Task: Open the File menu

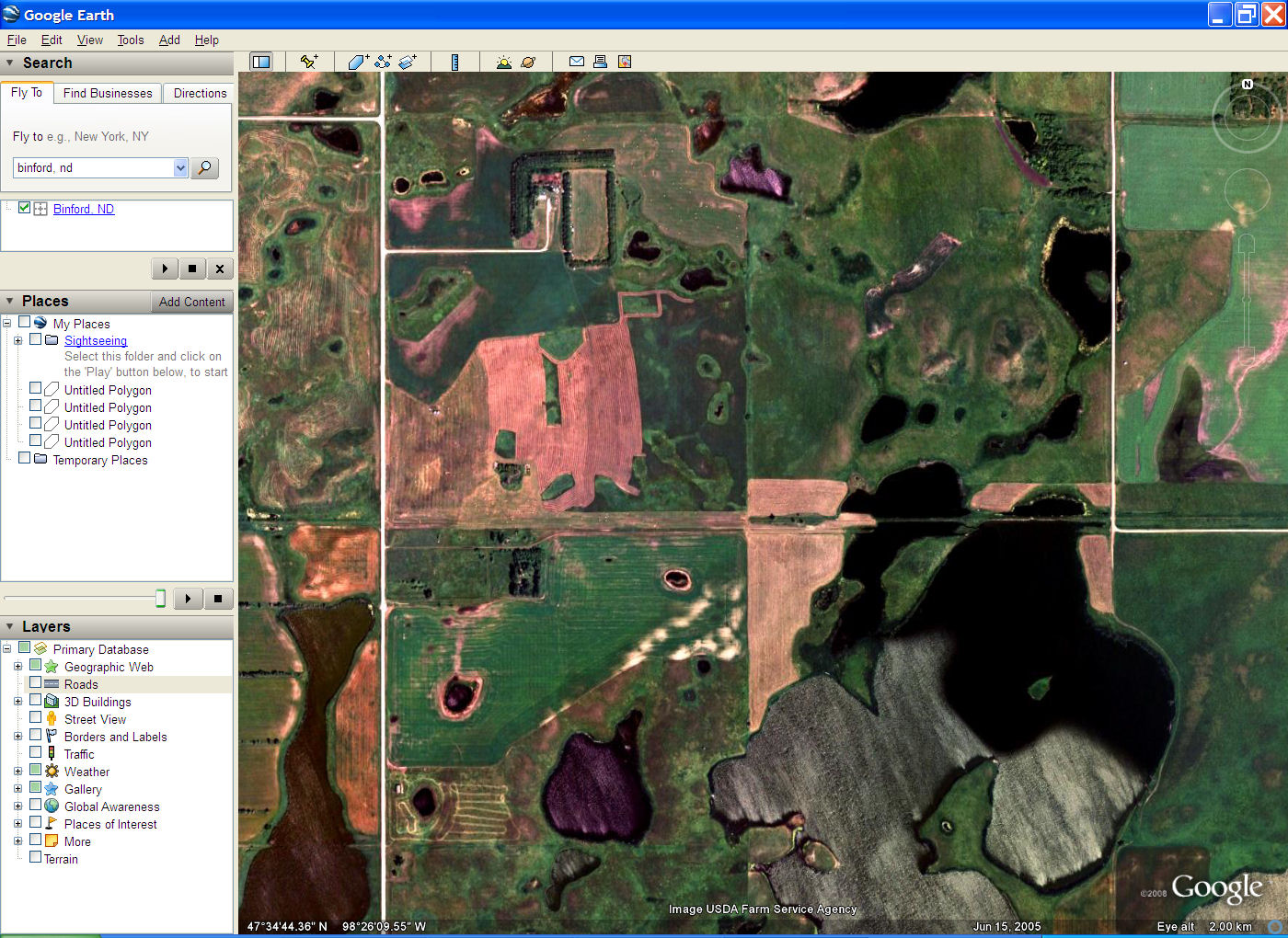Action: pos(17,40)
